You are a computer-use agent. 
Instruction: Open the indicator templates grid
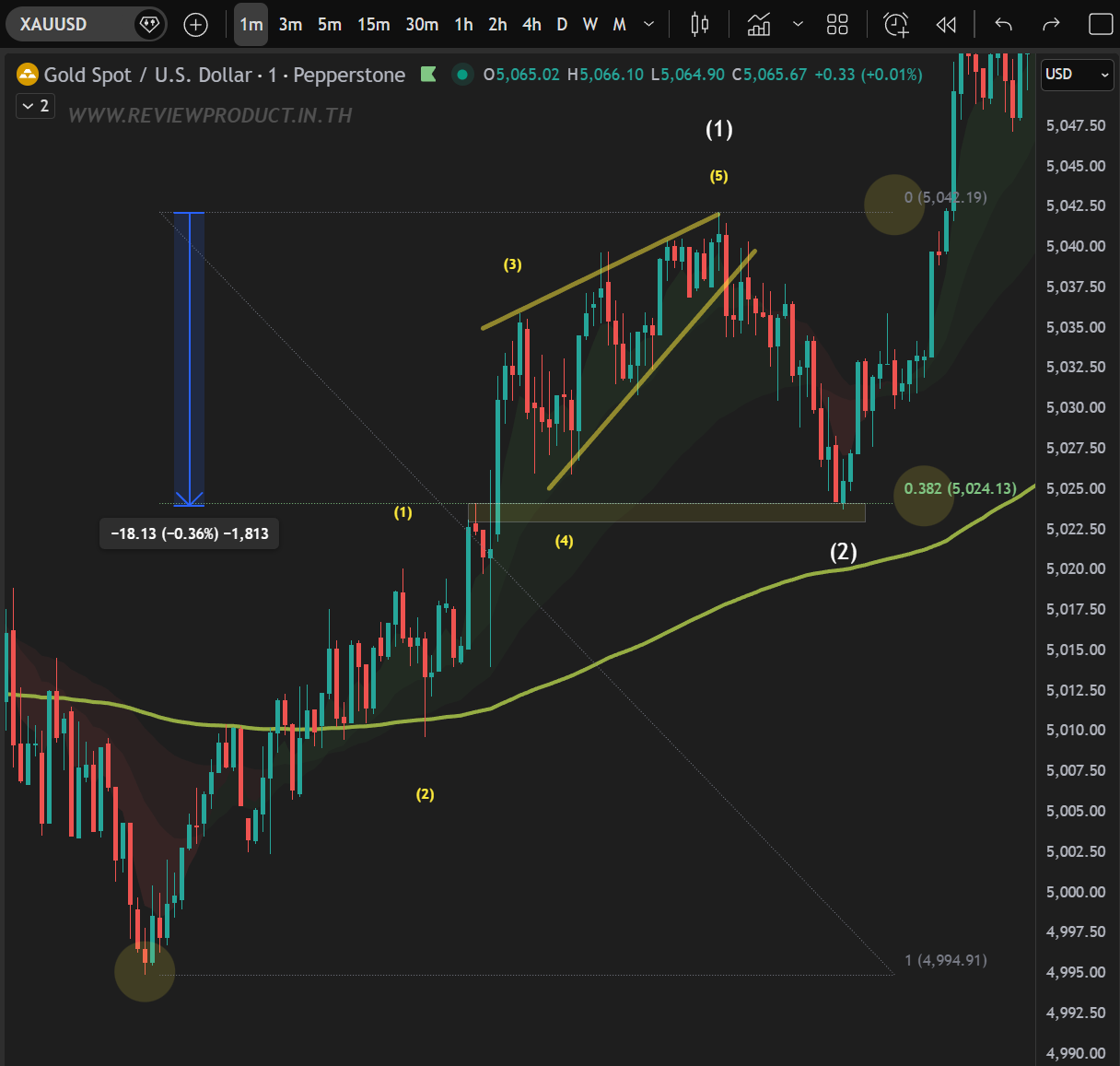pyautogui.click(x=837, y=25)
